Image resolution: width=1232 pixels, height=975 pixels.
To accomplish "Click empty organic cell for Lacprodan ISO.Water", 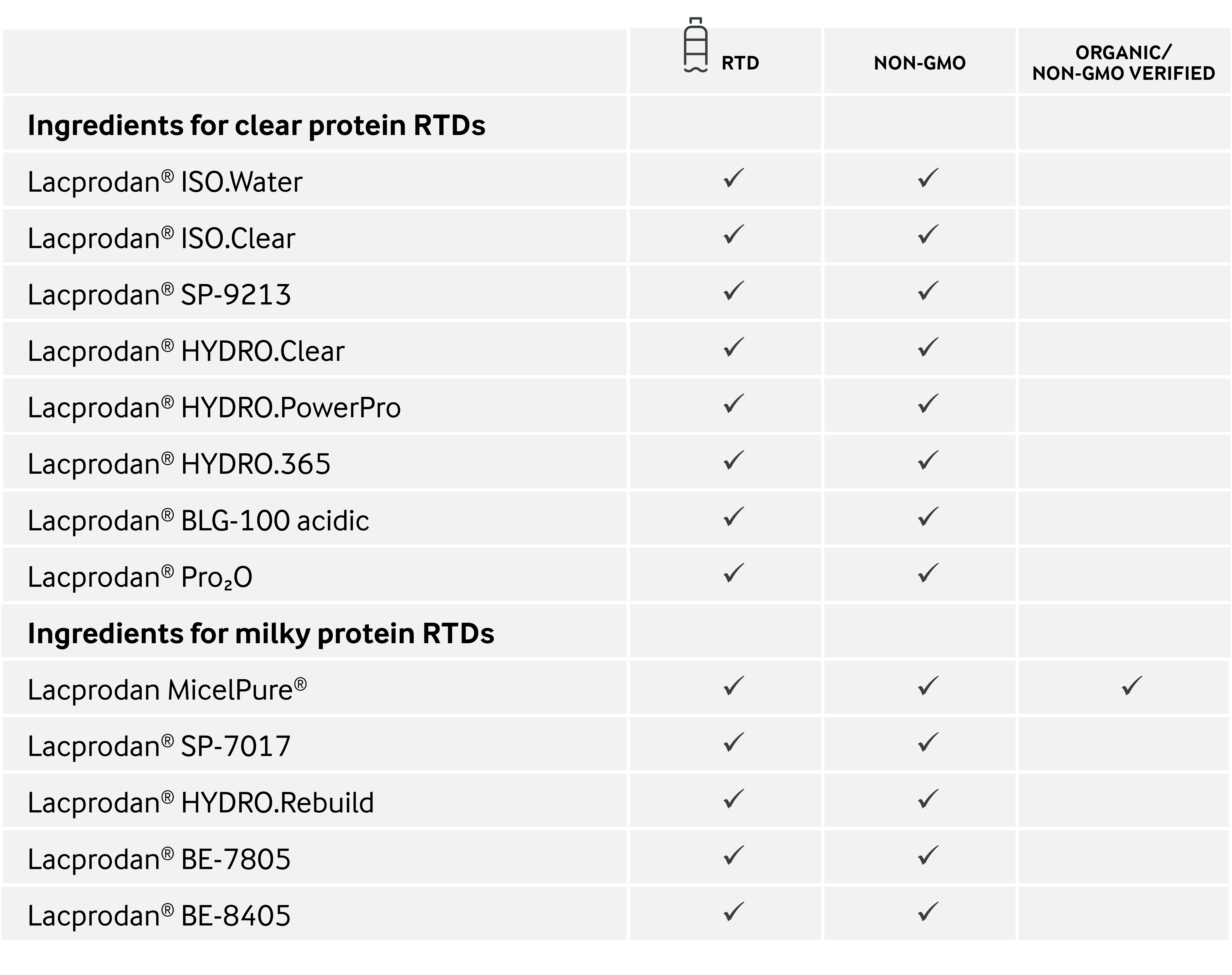I will 1124,179.
